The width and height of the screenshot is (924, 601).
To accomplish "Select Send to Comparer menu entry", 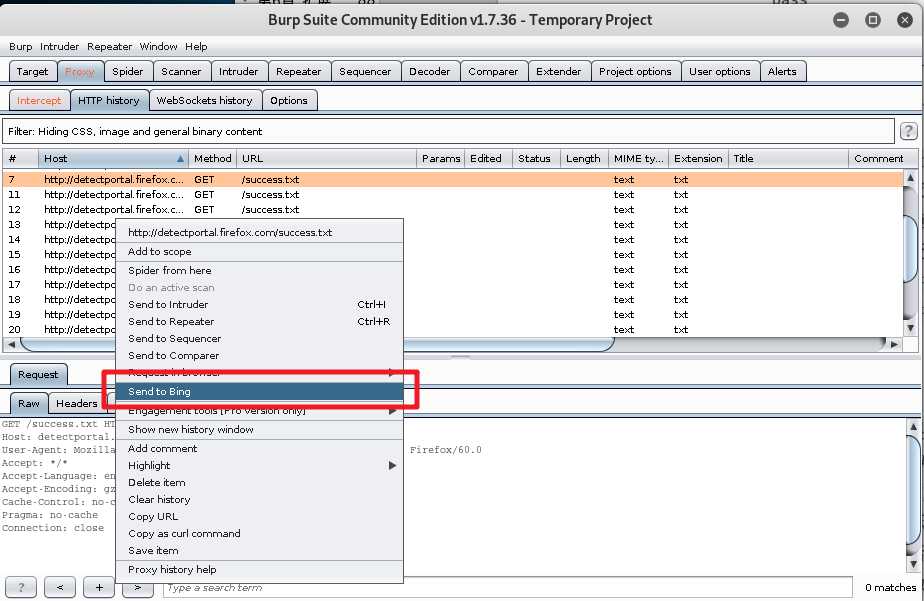I will (259, 356).
